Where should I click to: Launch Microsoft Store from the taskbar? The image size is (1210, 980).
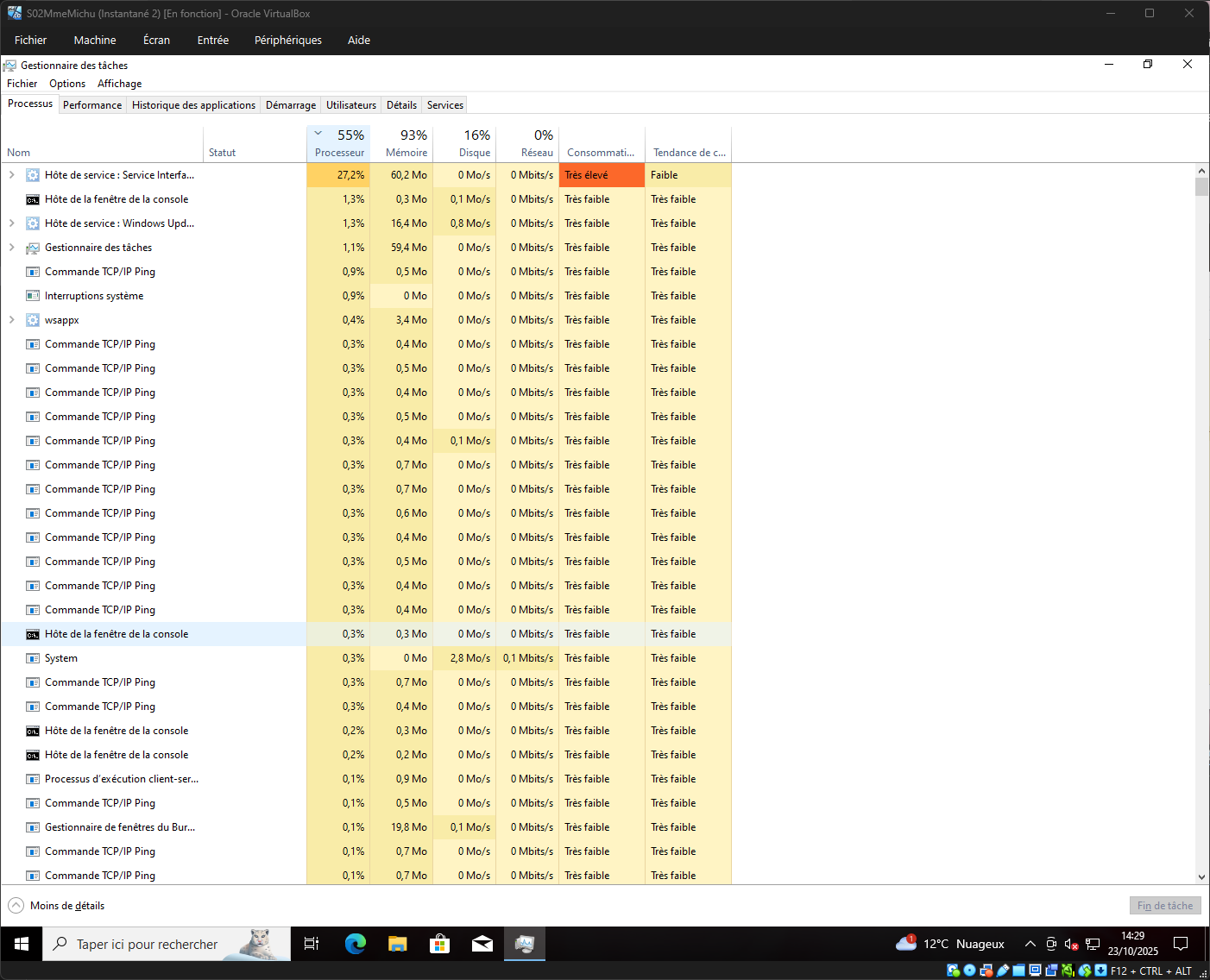439,944
